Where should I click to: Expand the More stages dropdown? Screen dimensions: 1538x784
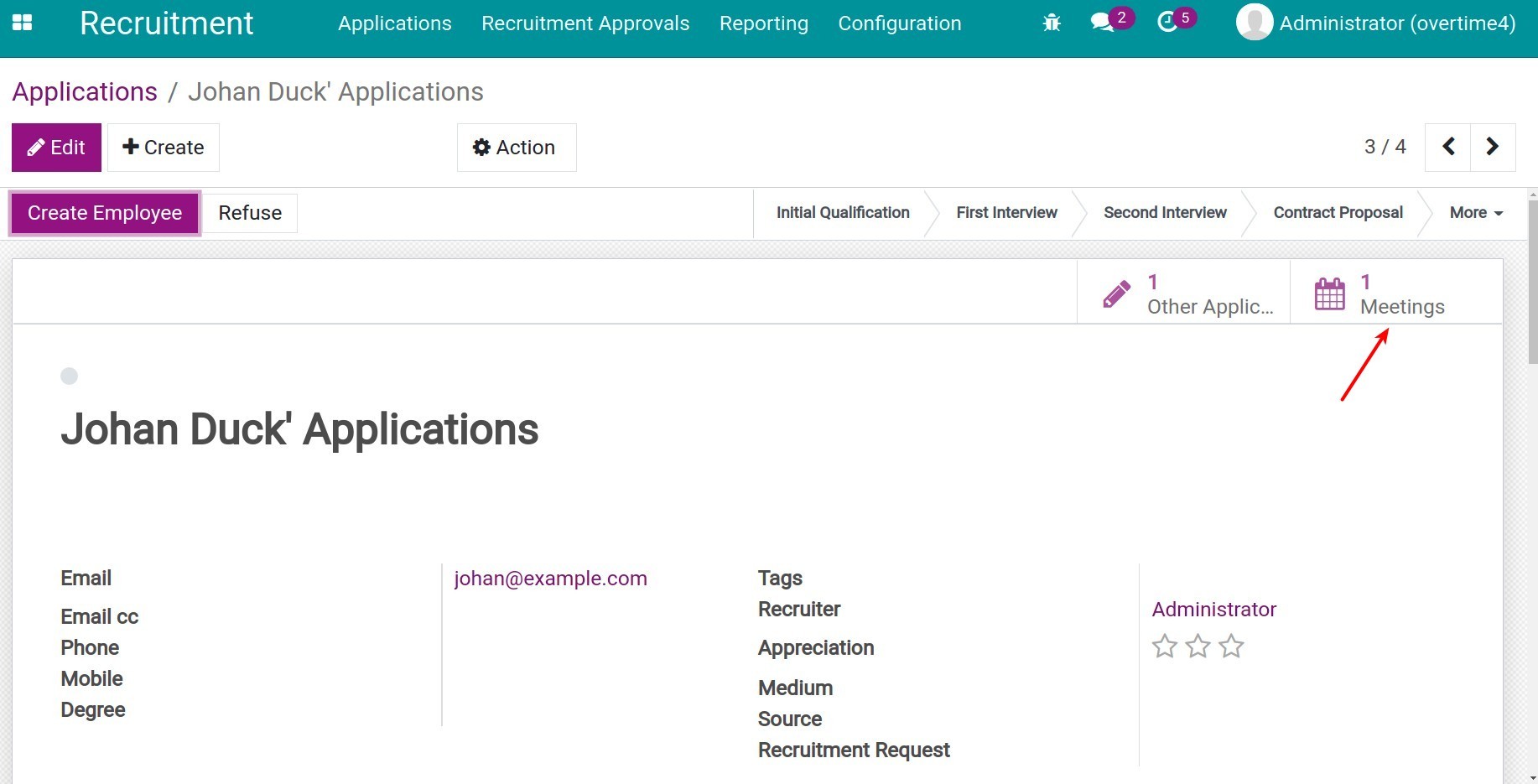(x=1475, y=213)
